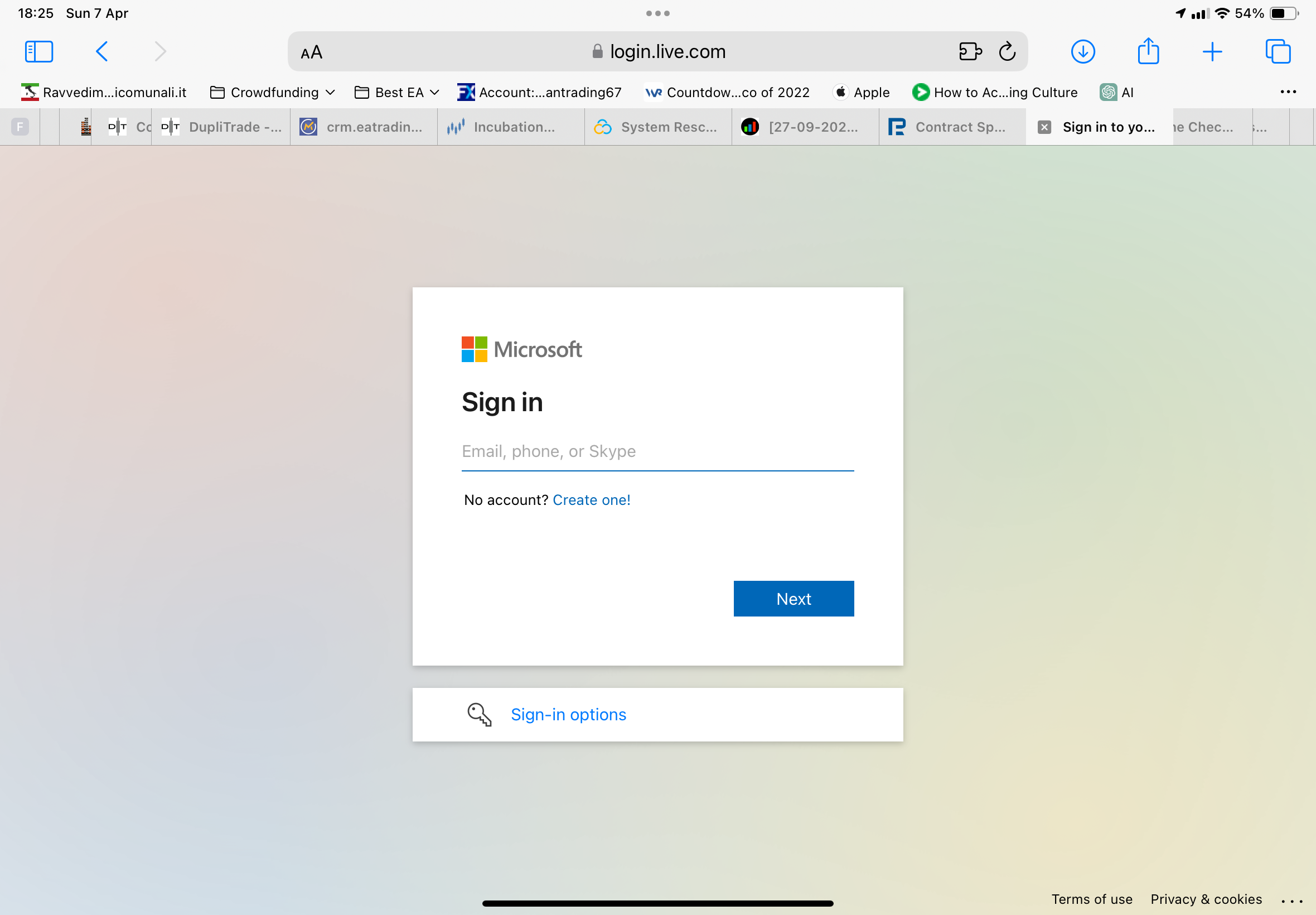Switch to the crm.eatradin... tab
The image size is (1316, 915).
pos(364,127)
